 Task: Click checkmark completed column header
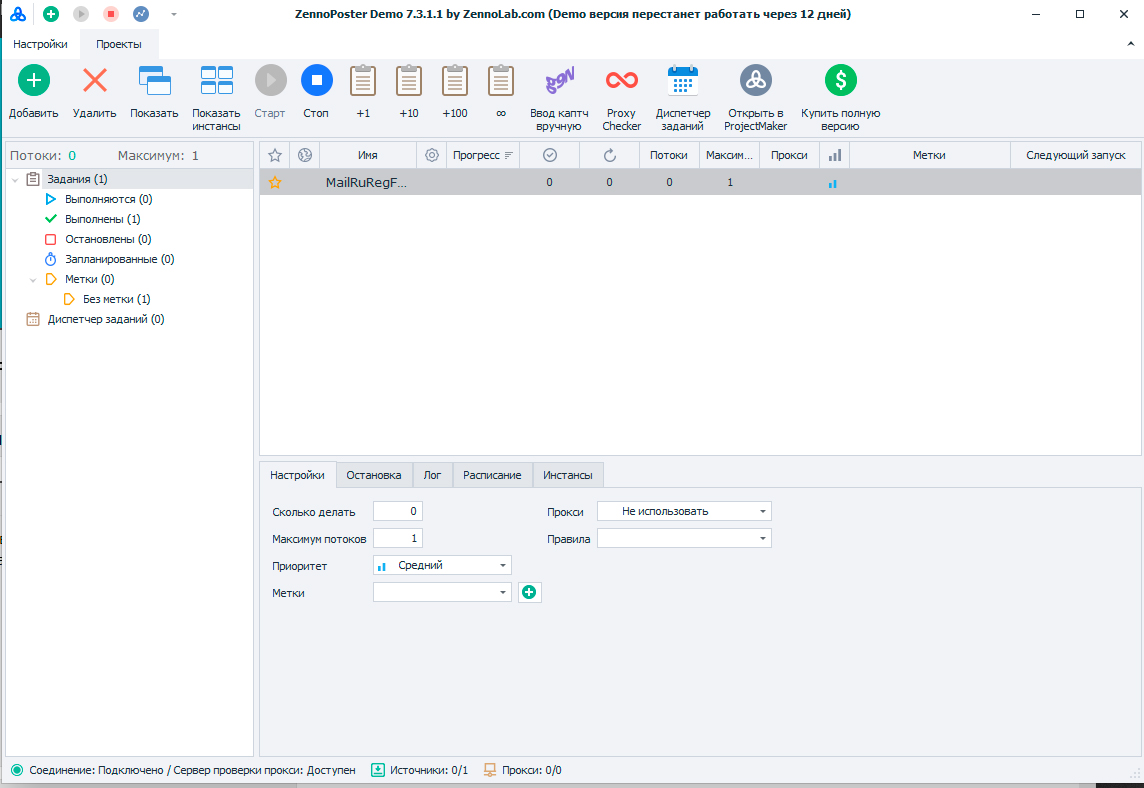[550, 155]
